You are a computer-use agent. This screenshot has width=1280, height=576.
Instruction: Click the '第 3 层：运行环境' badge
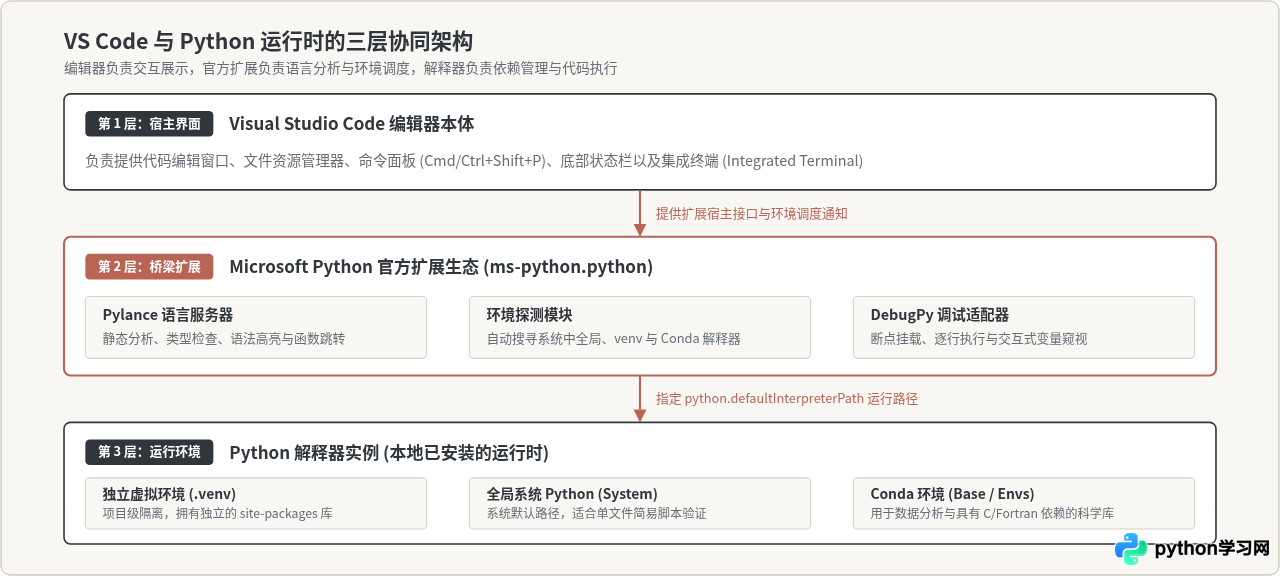[149, 452]
